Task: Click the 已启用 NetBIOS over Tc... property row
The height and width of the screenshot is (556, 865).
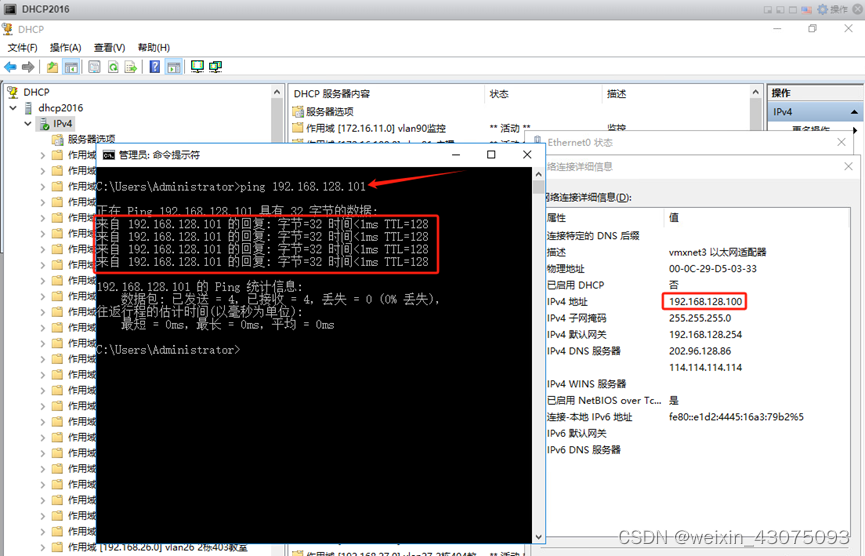Action: click(697, 400)
